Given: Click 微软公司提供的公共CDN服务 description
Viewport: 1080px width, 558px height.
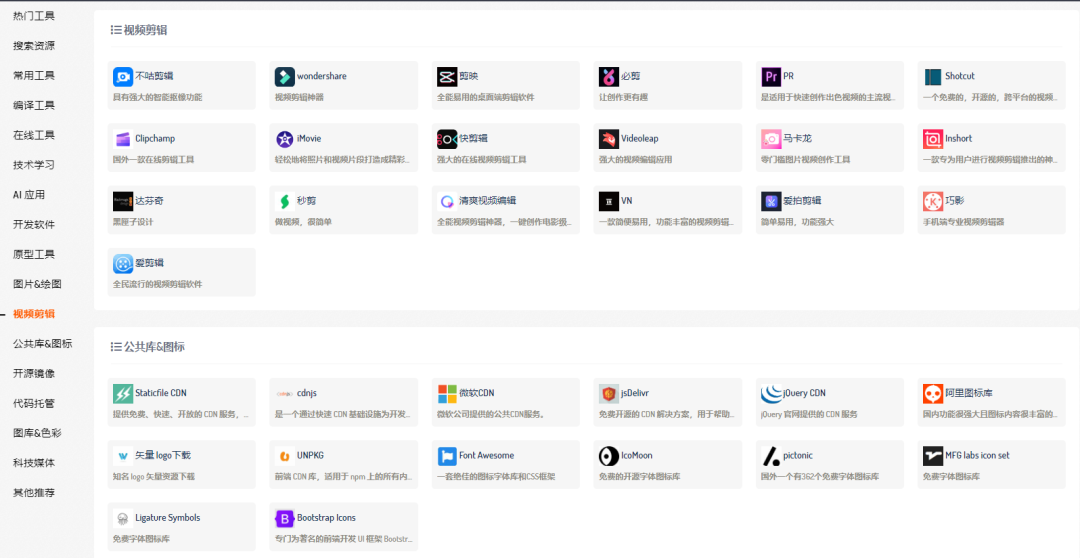Looking at the screenshot, I should (x=491, y=414).
